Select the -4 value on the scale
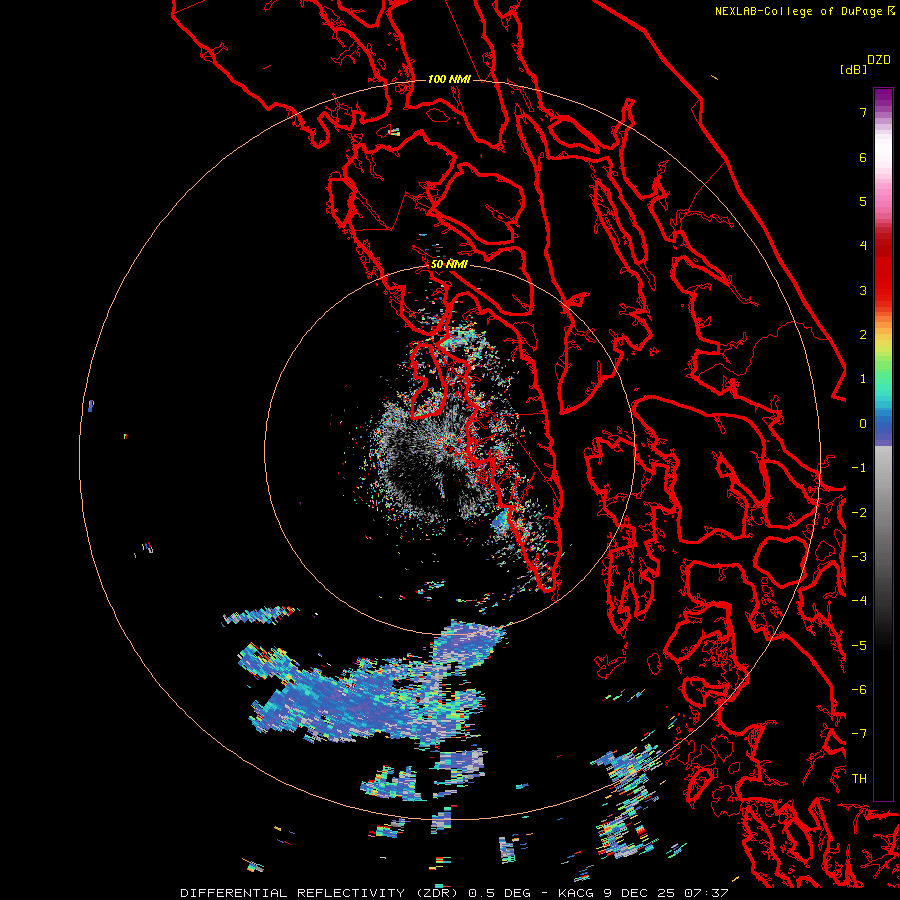The height and width of the screenshot is (900, 900). [859, 601]
